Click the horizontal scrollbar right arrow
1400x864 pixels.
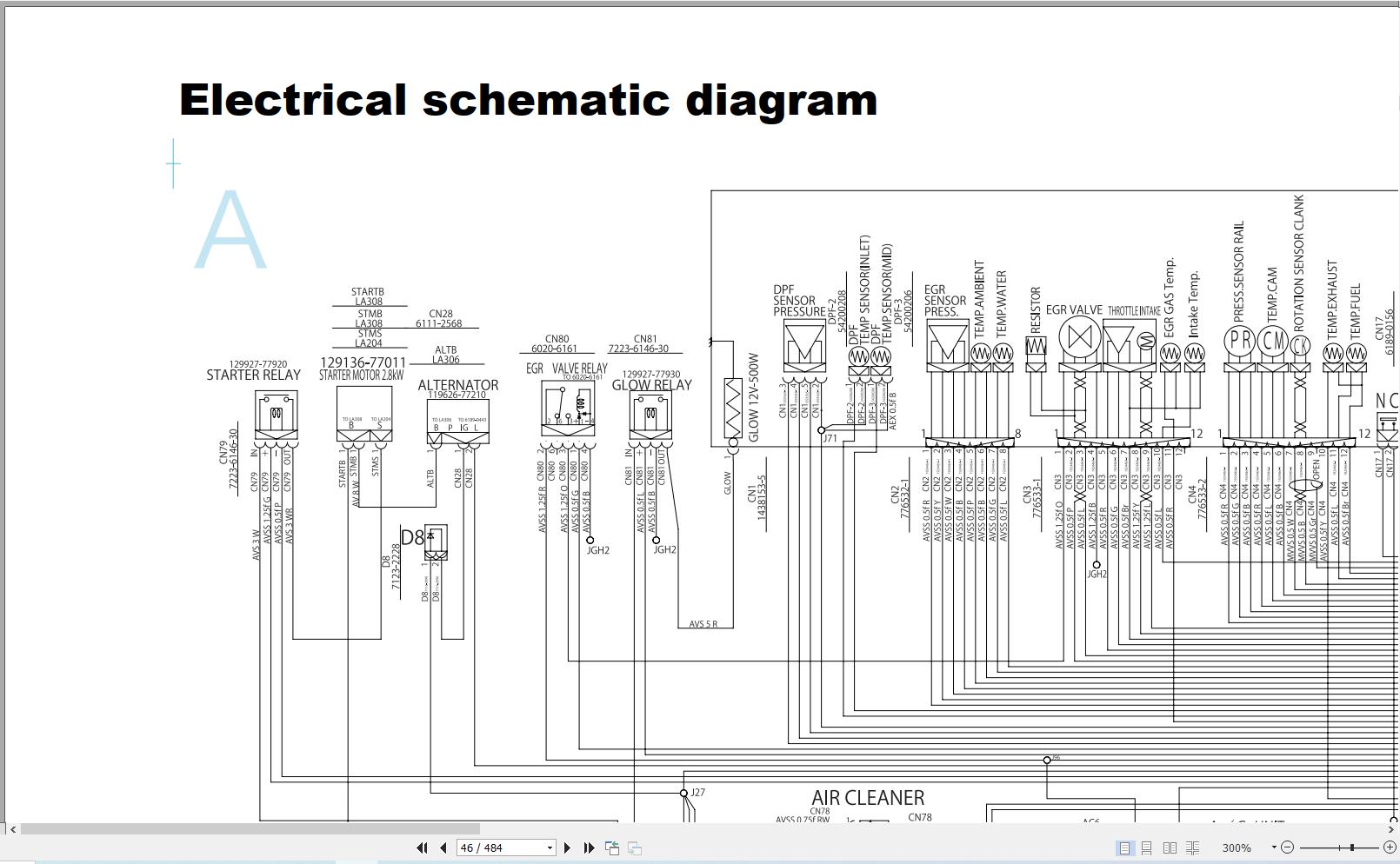click(1393, 829)
